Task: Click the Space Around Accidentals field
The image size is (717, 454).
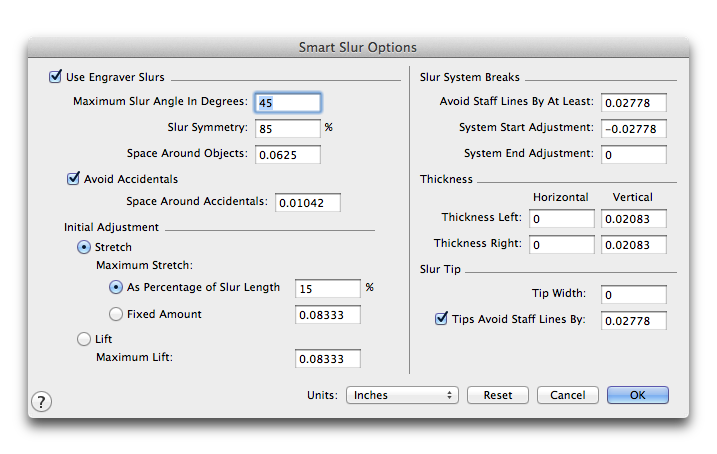Action: [x=308, y=203]
